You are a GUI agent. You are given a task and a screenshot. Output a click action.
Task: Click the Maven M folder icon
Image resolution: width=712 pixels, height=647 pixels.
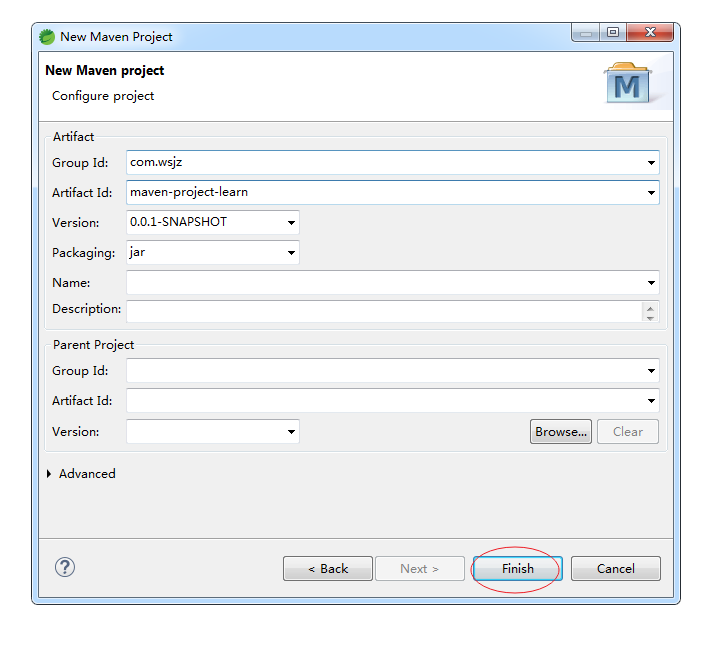click(628, 83)
